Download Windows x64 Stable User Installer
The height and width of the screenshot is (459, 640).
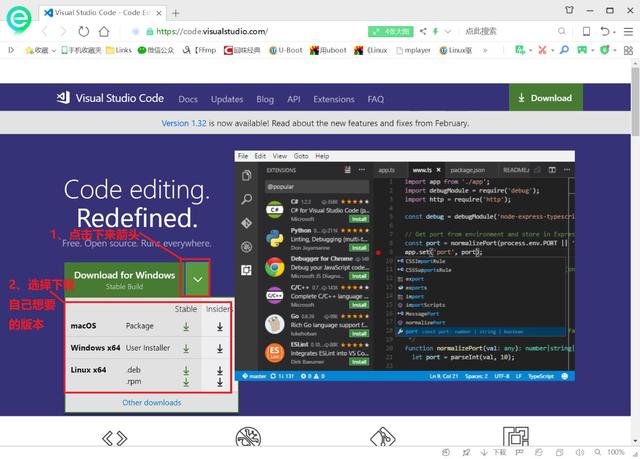coord(186,348)
